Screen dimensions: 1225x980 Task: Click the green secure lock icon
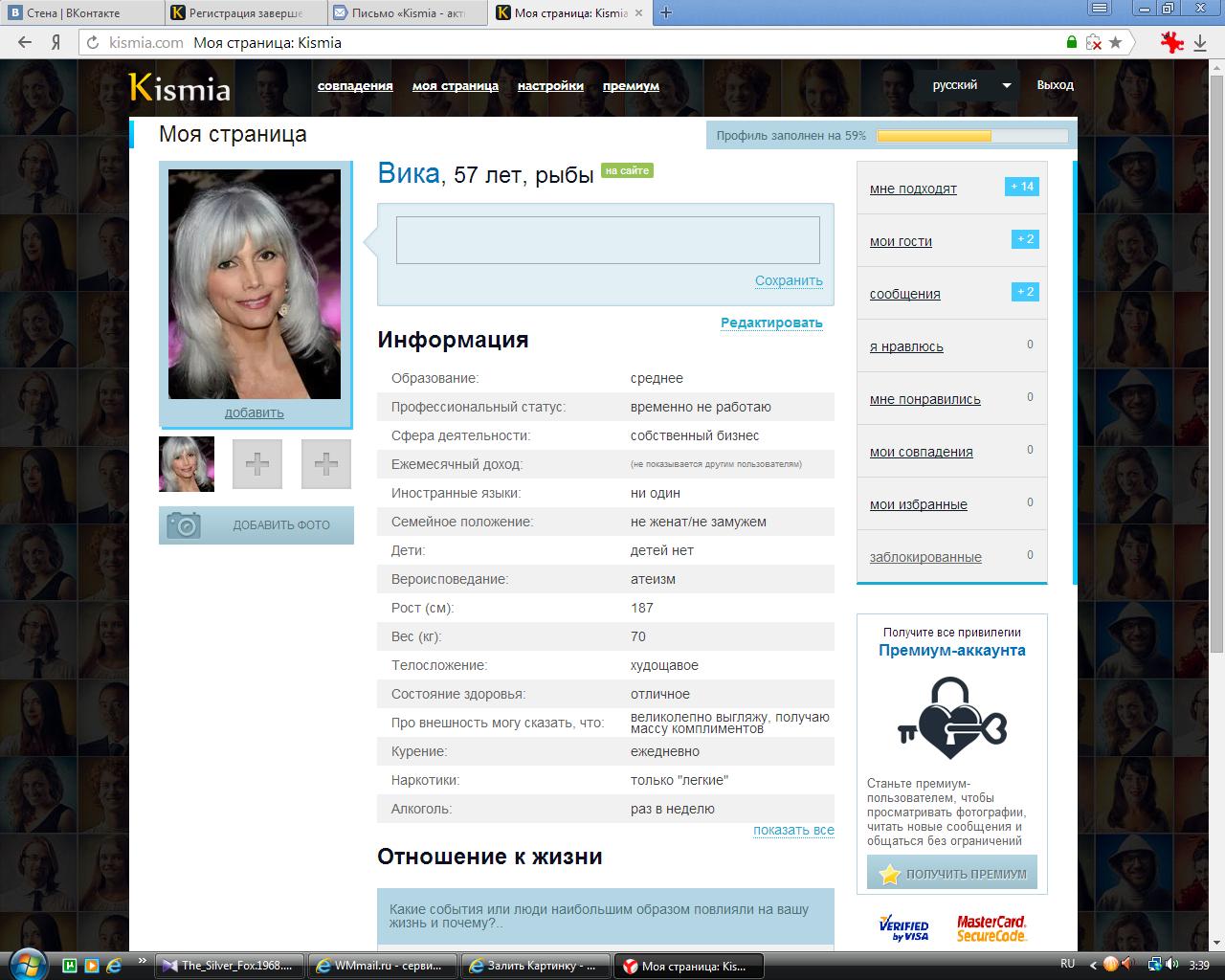point(1071,42)
